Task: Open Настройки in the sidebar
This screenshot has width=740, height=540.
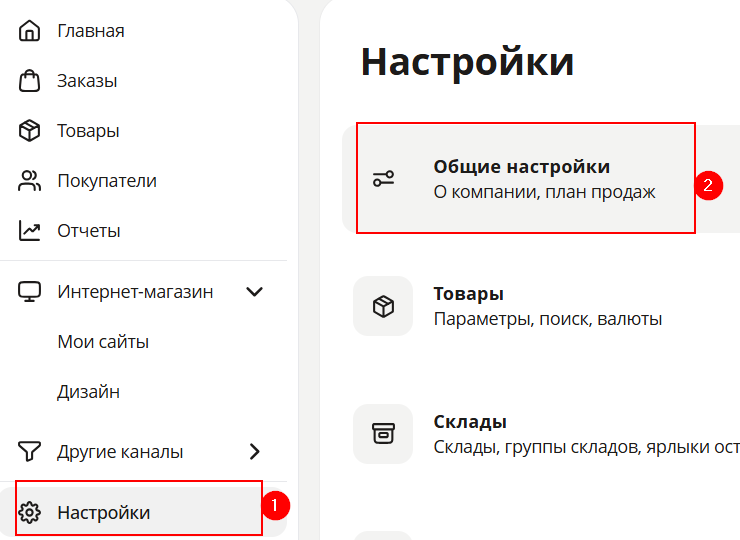Action: pyautogui.click(x=103, y=513)
